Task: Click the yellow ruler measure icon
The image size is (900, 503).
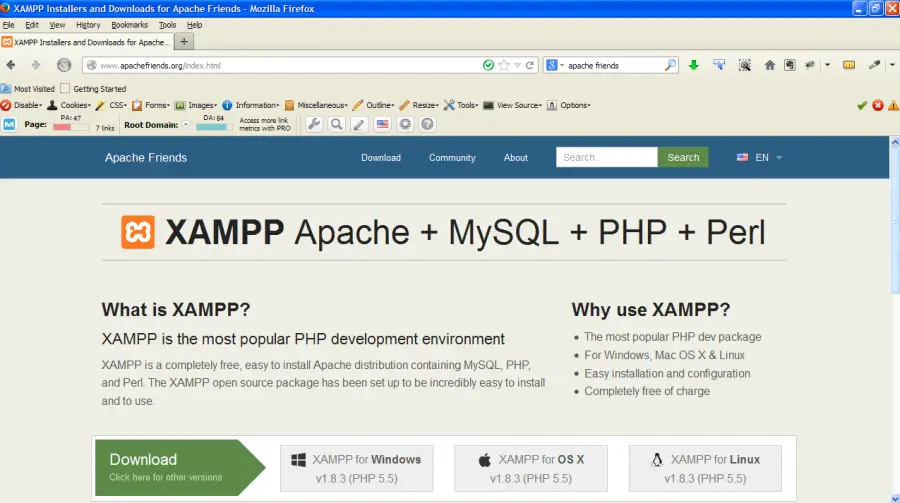Action: (x=849, y=65)
